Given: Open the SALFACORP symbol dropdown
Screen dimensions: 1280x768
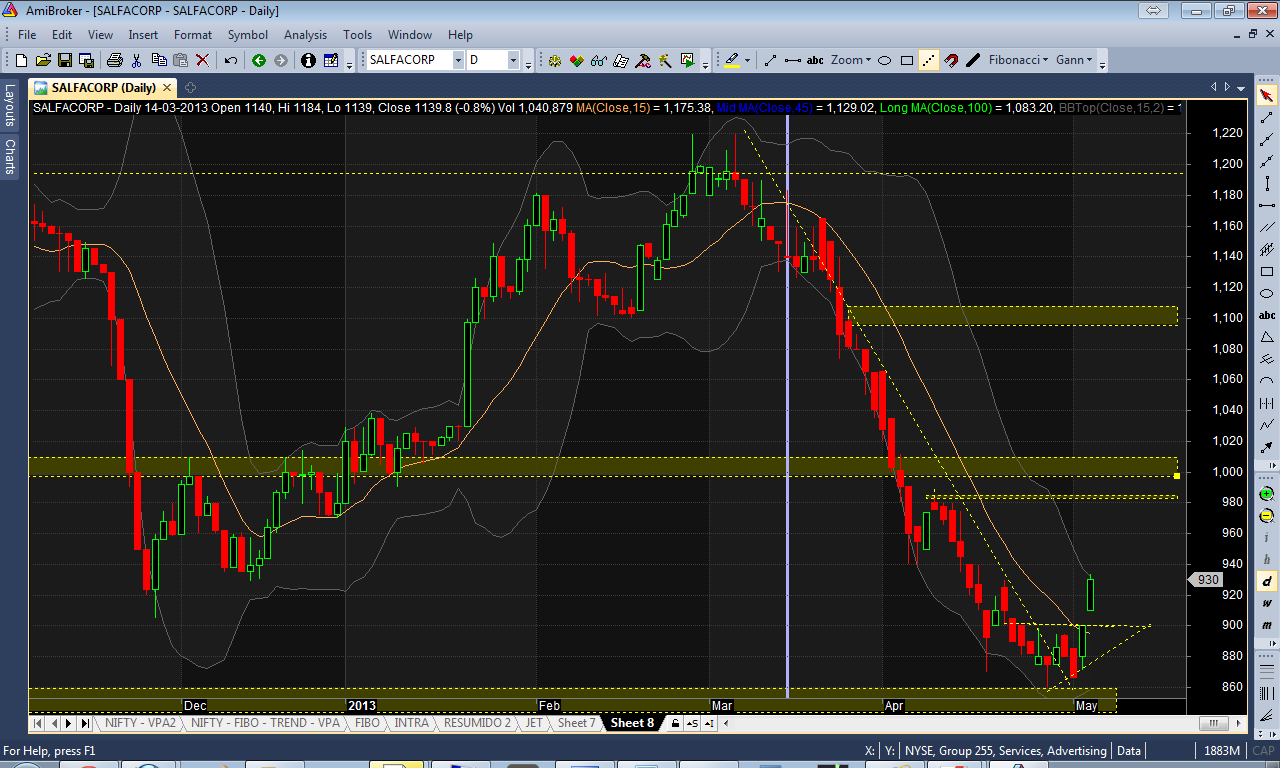Looking at the screenshot, I should click(x=458, y=60).
